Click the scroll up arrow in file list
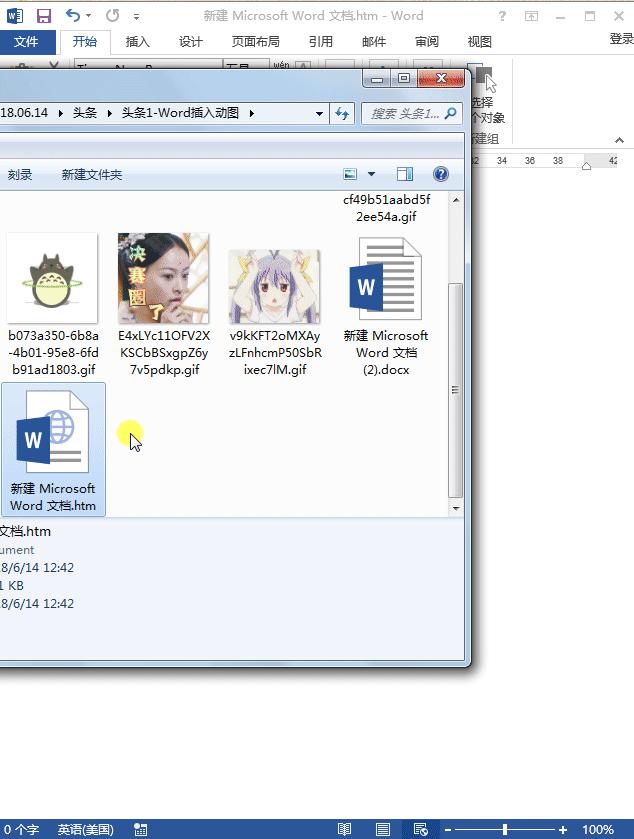 click(x=456, y=200)
